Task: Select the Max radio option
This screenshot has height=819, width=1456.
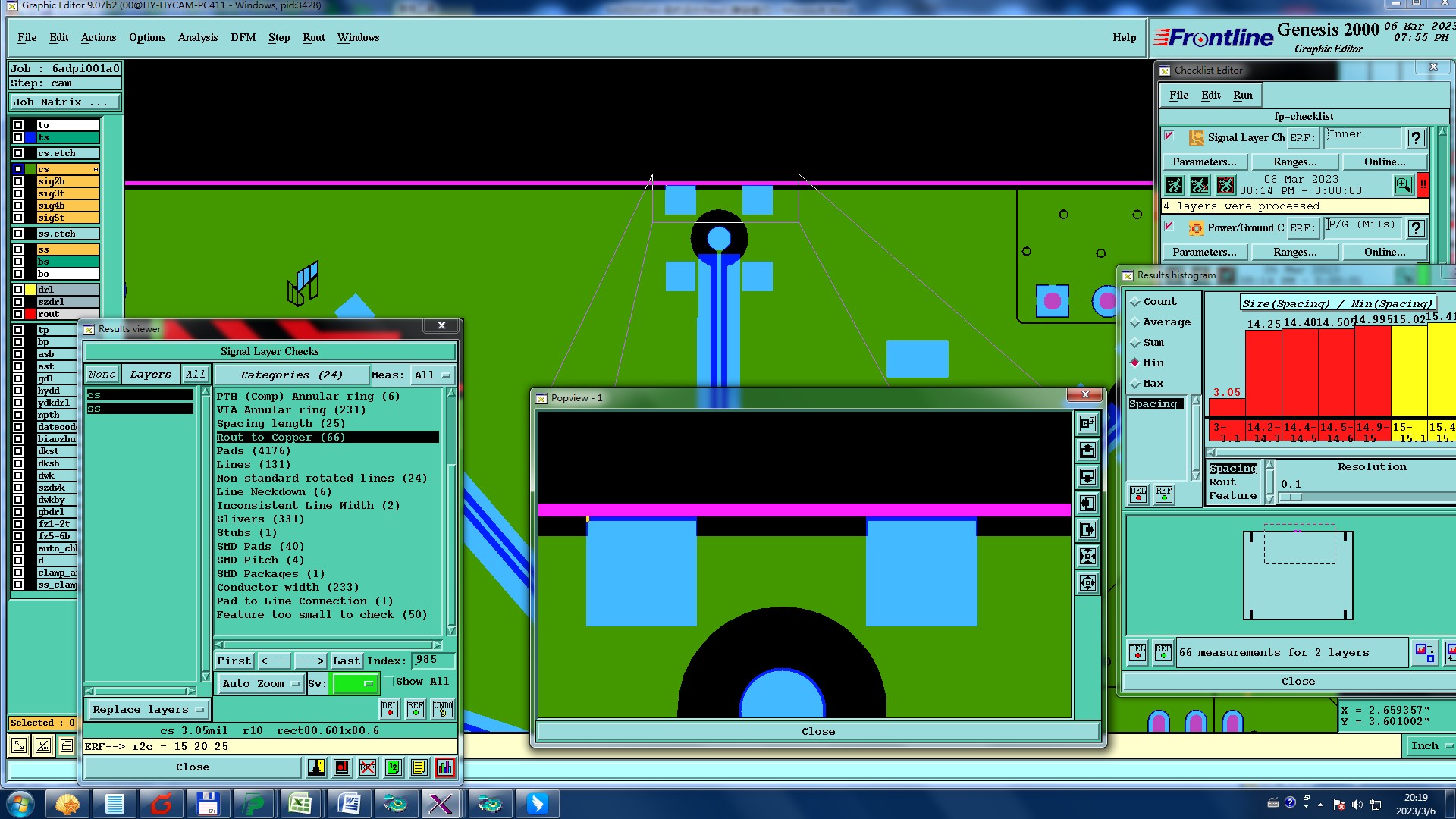Action: (1135, 384)
